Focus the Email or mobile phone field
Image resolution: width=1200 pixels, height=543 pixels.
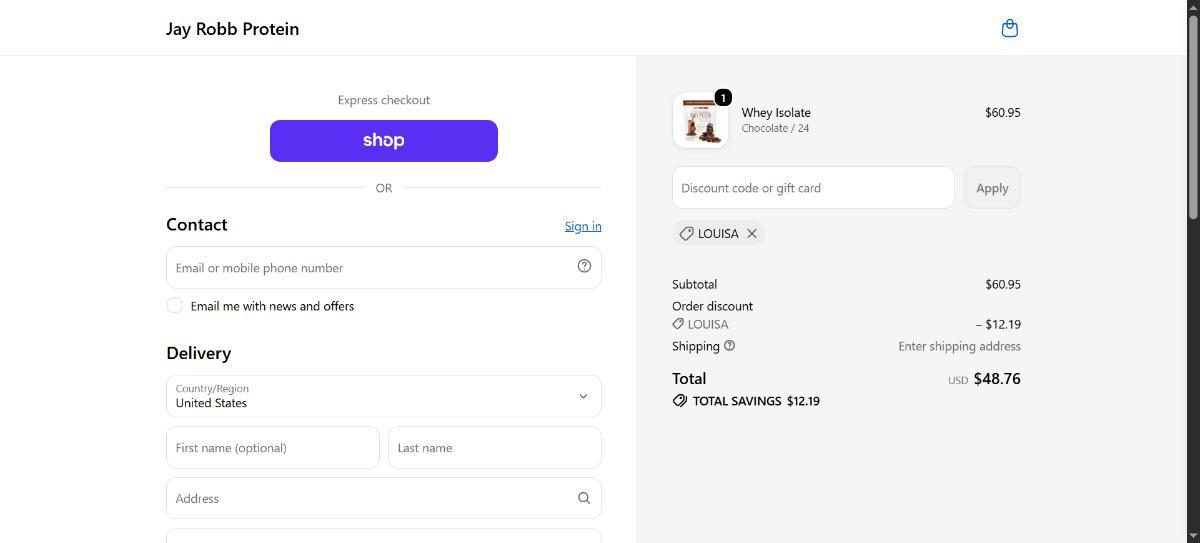pos(384,267)
